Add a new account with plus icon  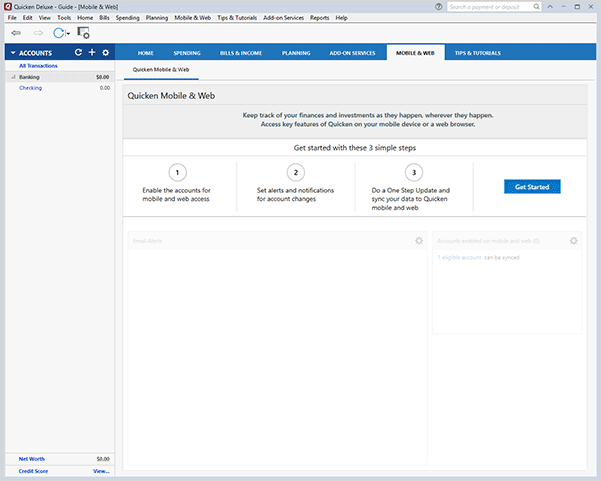pyautogui.click(x=92, y=52)
